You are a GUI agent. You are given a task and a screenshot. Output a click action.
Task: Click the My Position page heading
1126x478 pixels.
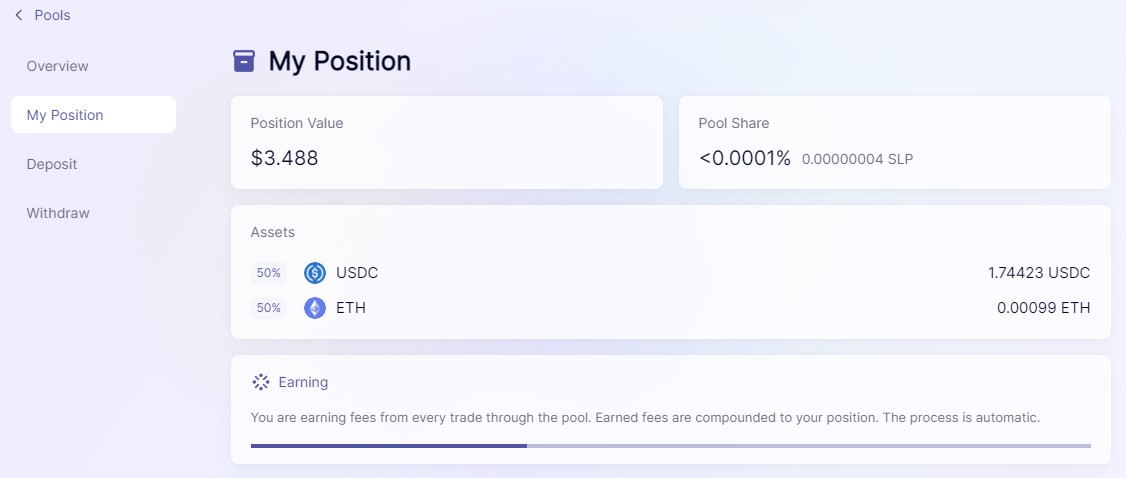coord(340,62)
